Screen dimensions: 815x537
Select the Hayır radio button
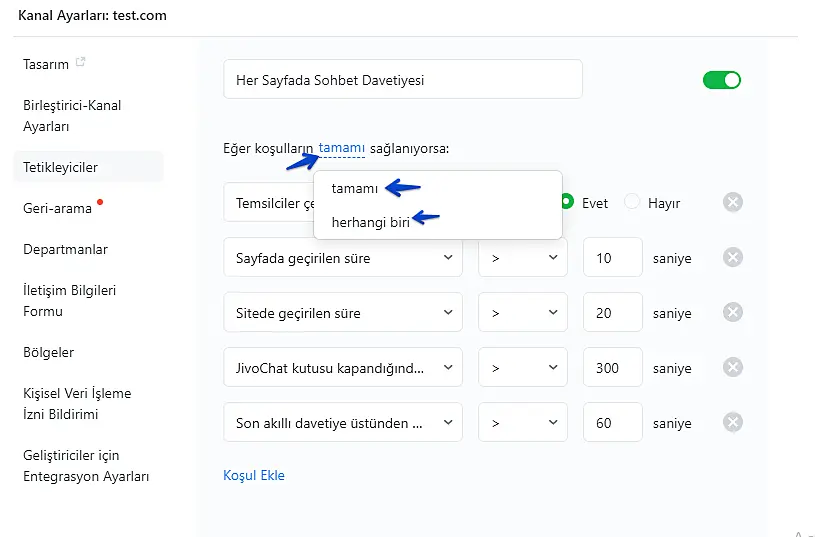(x=632, y=202)
